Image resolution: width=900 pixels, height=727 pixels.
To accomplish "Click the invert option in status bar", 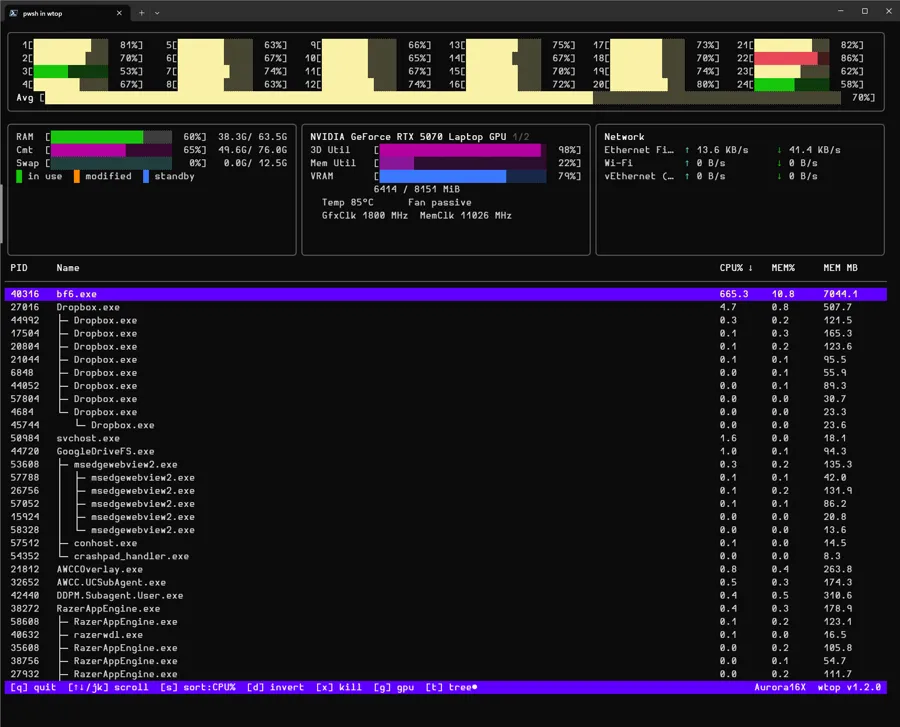I will (276, 687).
